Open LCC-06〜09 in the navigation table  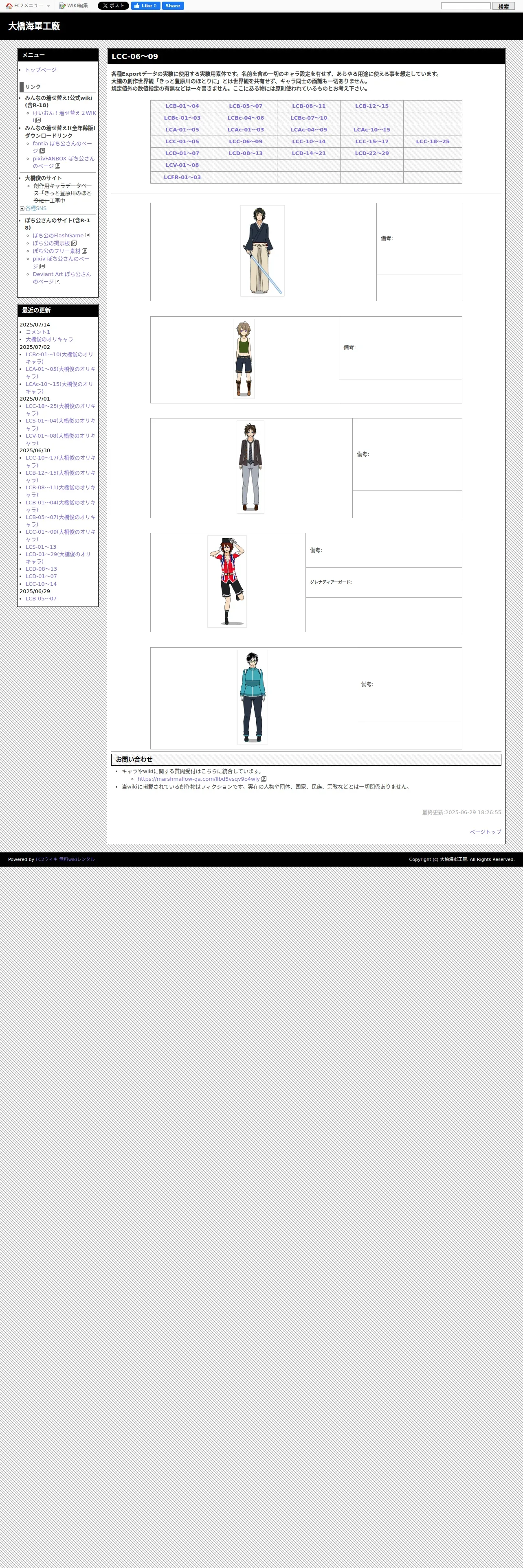pyautogui.click(x=245, y=142)
